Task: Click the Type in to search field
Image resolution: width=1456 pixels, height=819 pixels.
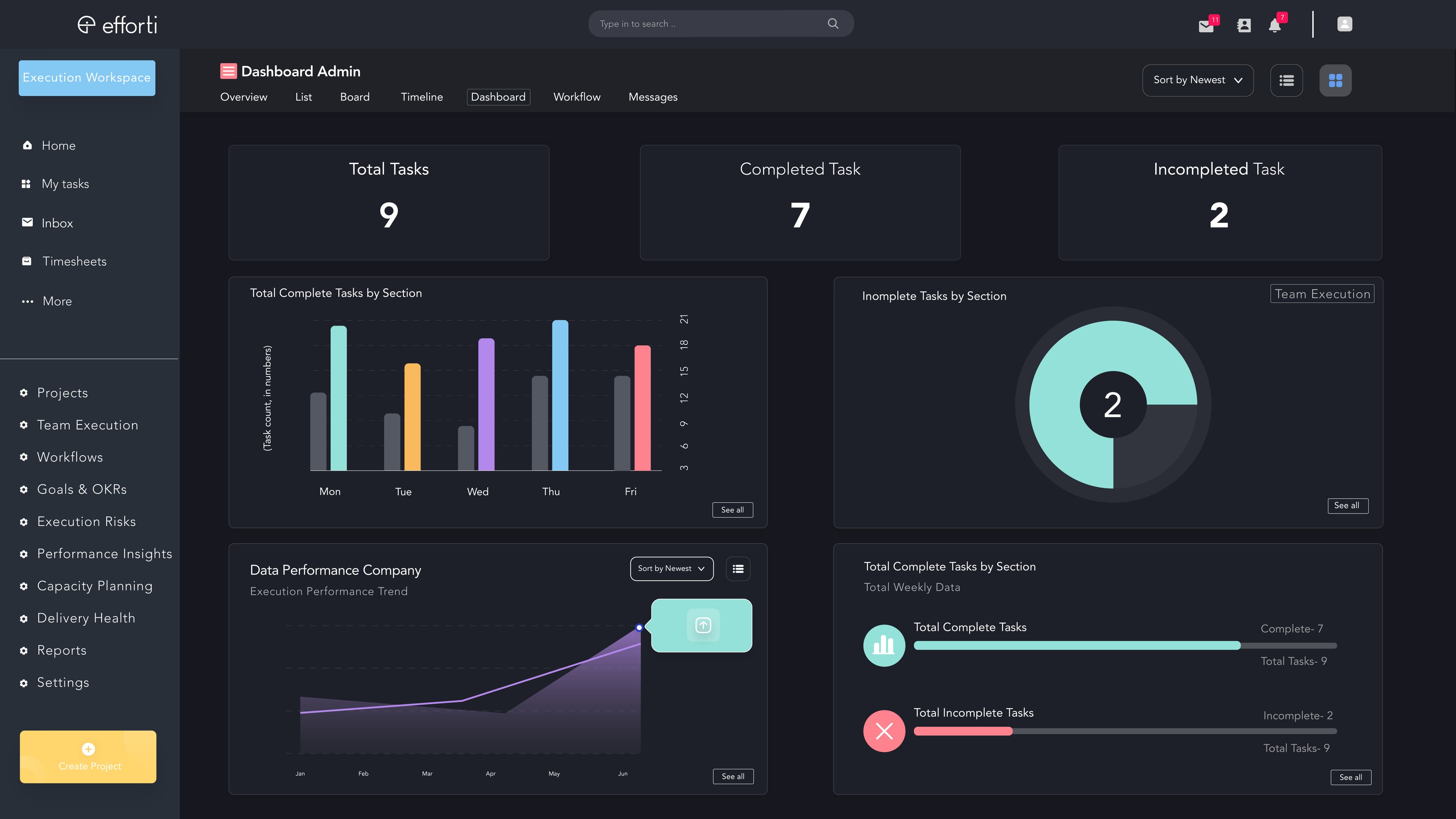Action: 706,24
